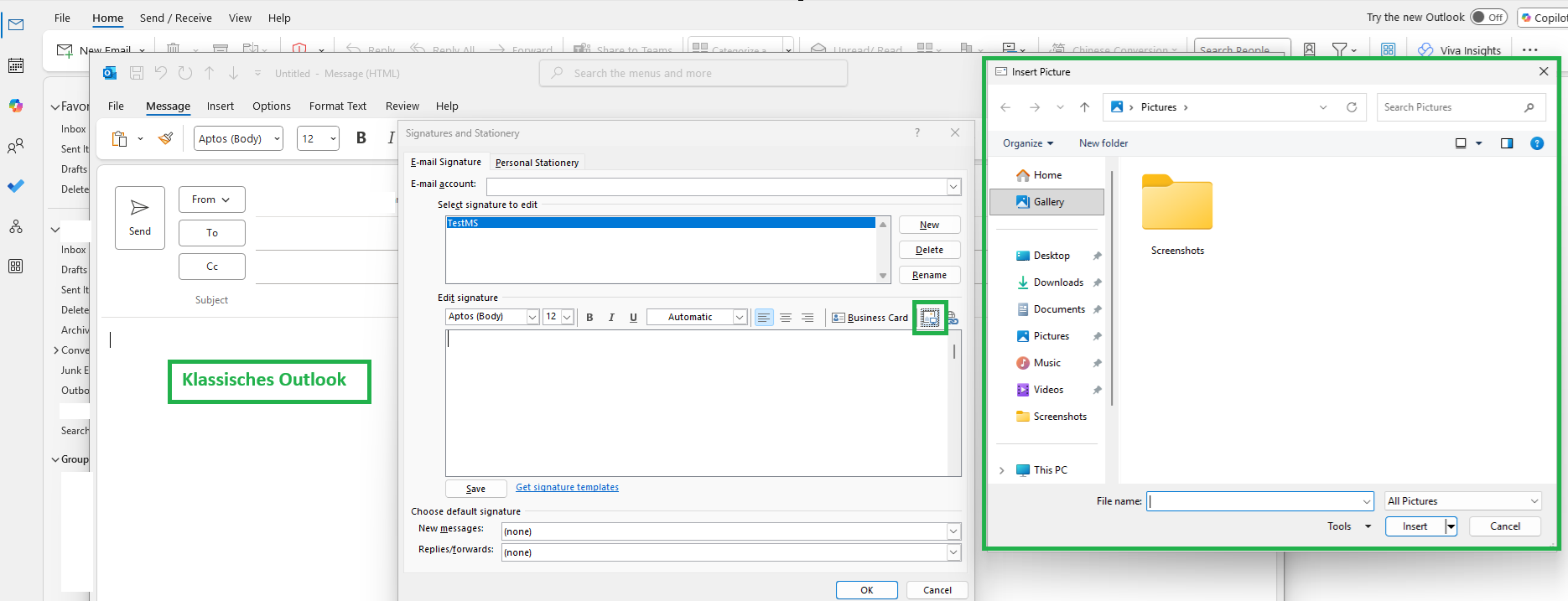The width and height of the screenshot is (1568, 601).
Task: Open the New messages signature dropdown
Action: [x=953, y=531]
